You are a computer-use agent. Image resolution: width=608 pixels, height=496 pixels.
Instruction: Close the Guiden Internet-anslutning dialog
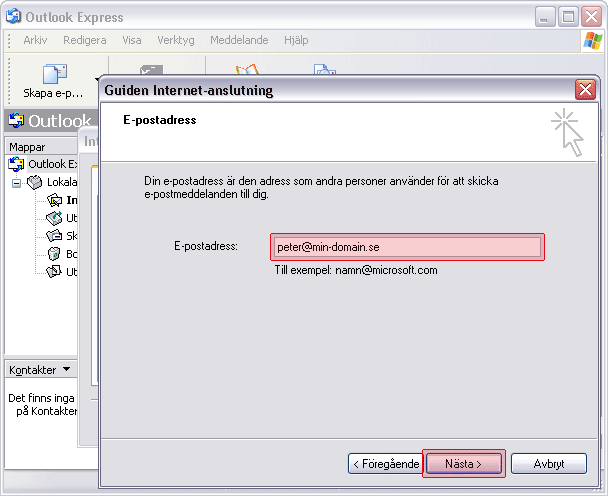(x=585, y=90)
